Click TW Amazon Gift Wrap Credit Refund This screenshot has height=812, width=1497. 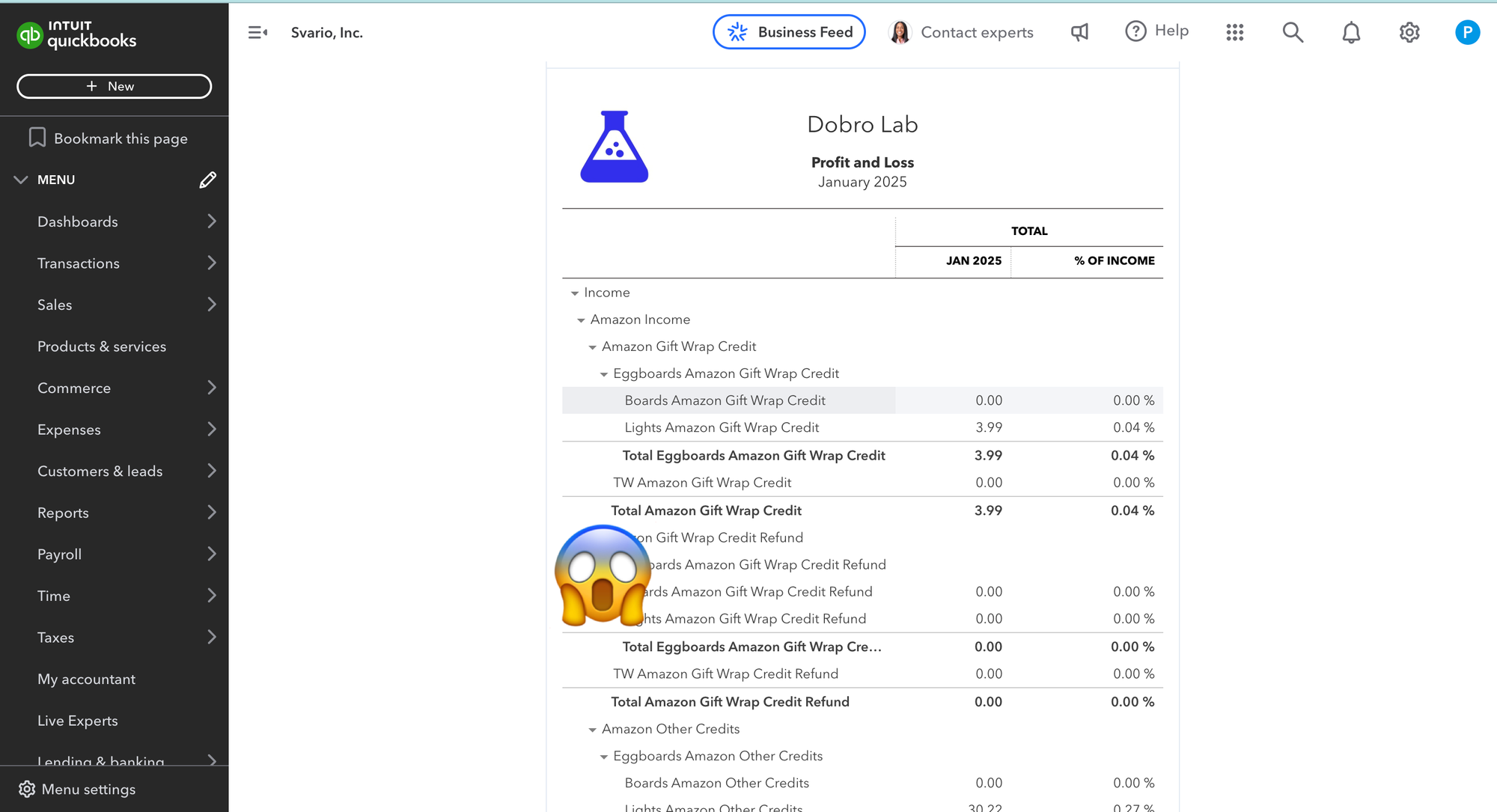(x=725, y=674)
